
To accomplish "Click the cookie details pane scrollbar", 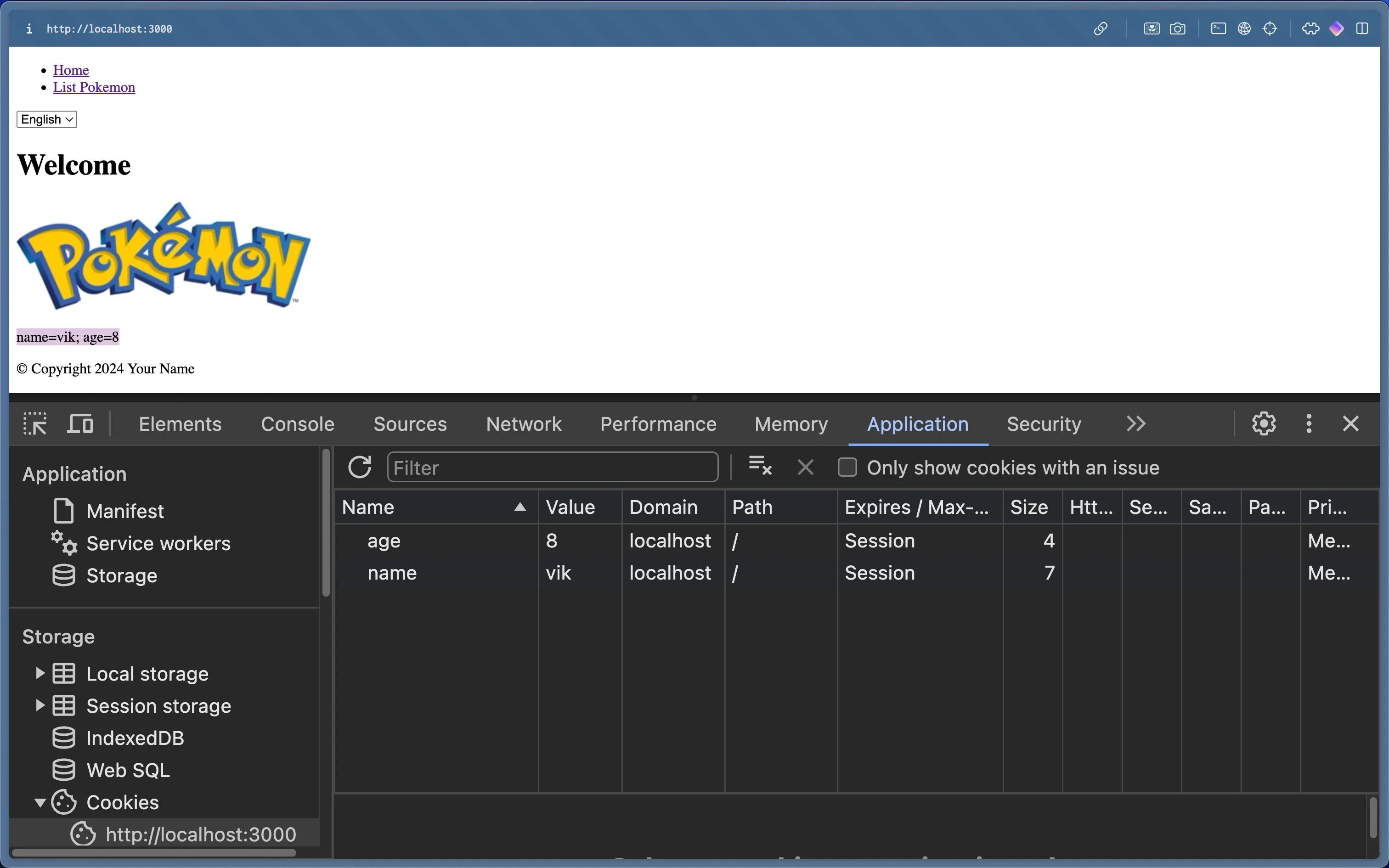I will (x=1373, y=817).
